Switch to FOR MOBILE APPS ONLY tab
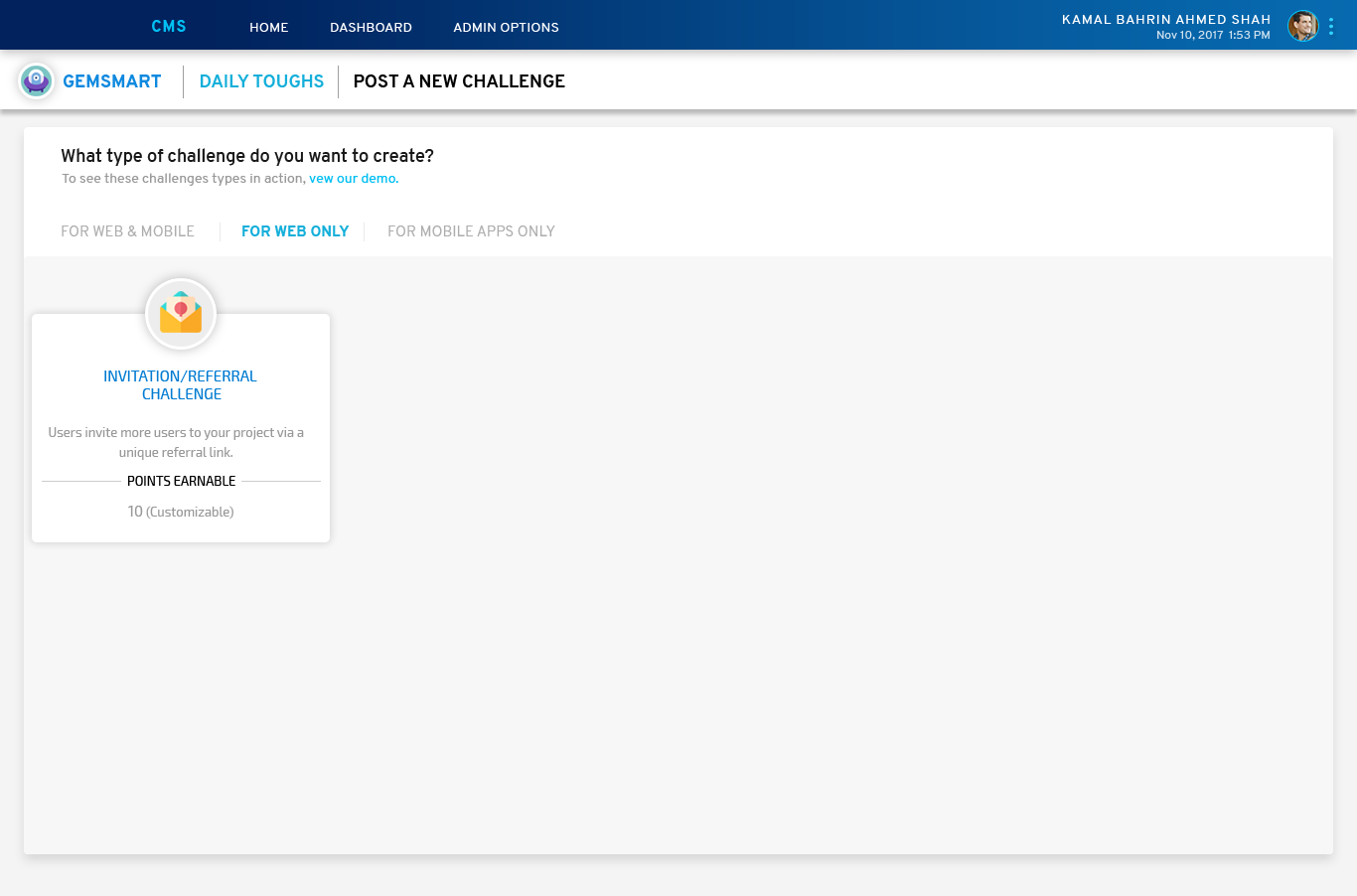Screen dimensions: 1357x896 (x=471, y=231)
